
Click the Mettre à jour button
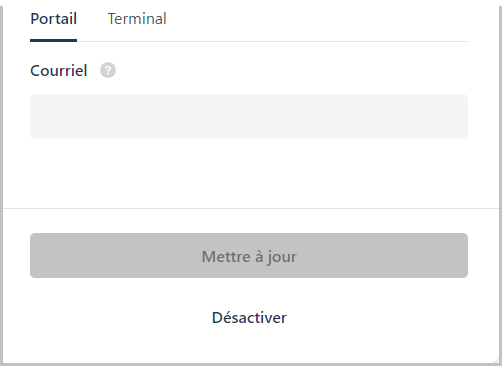pyautogui.click(x=249, y=256)
